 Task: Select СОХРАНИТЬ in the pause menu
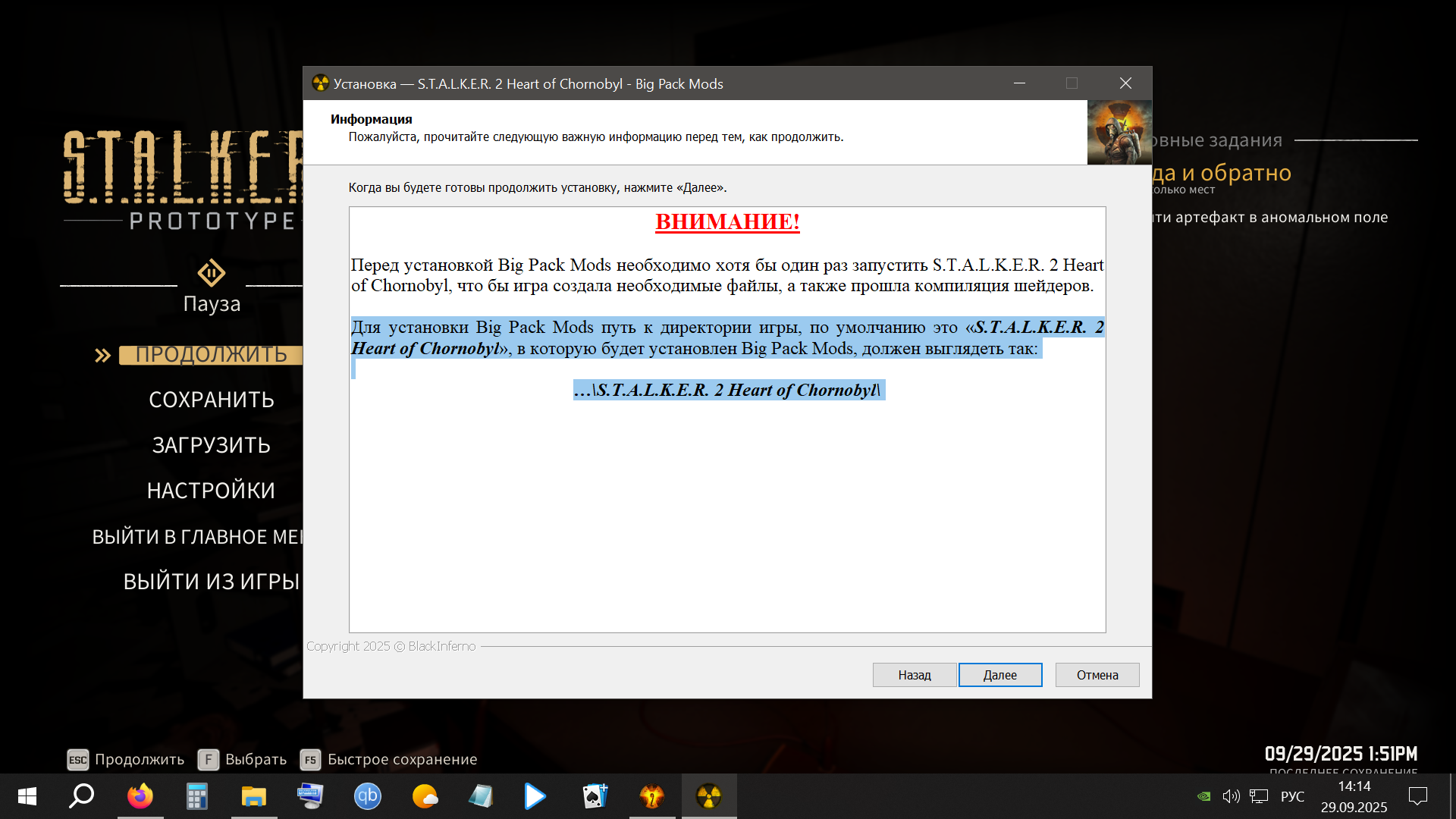212,400
